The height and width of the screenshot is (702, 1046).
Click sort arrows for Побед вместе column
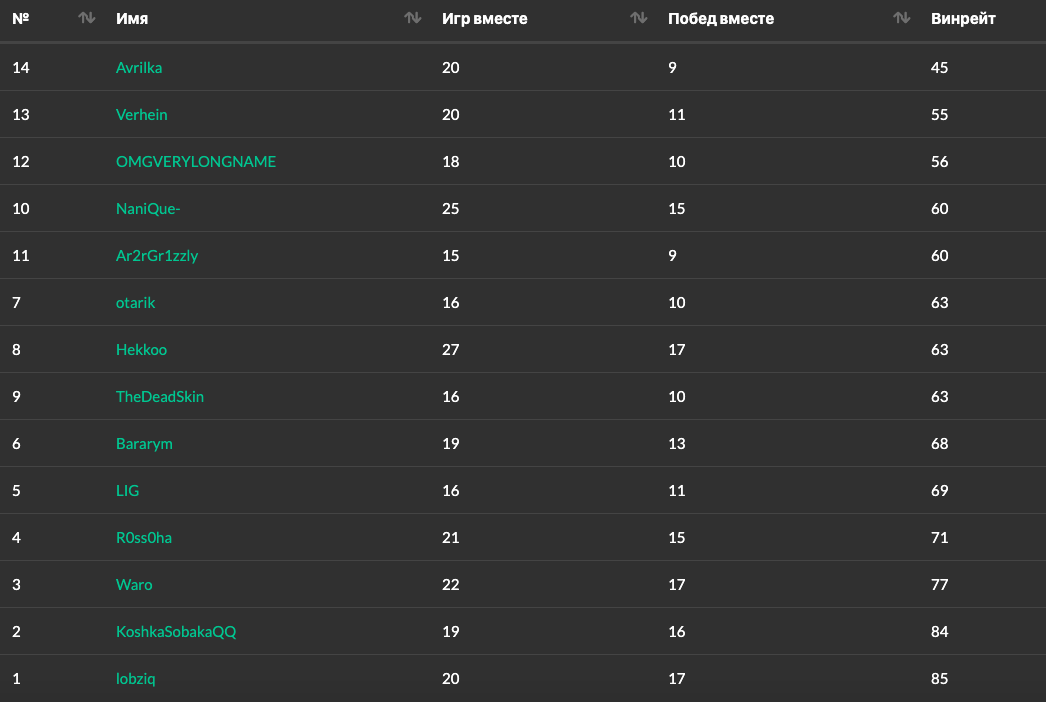(x=902, y=18)
